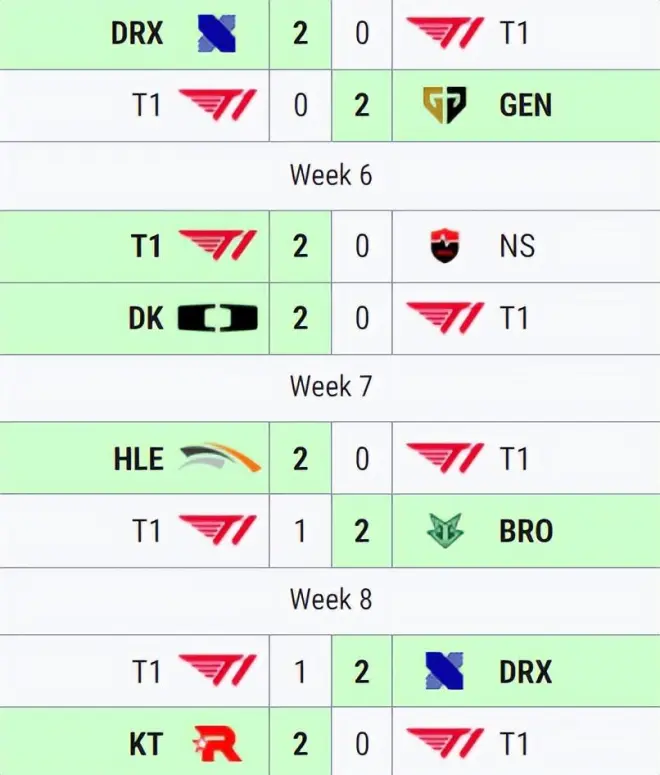Open the GEN team name link

coord(525,105)
